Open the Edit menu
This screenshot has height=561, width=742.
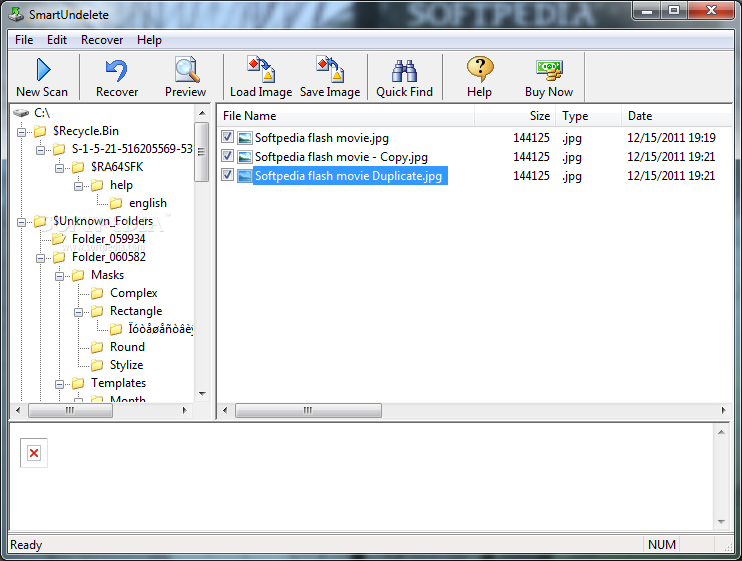click(x=57, y=40)
